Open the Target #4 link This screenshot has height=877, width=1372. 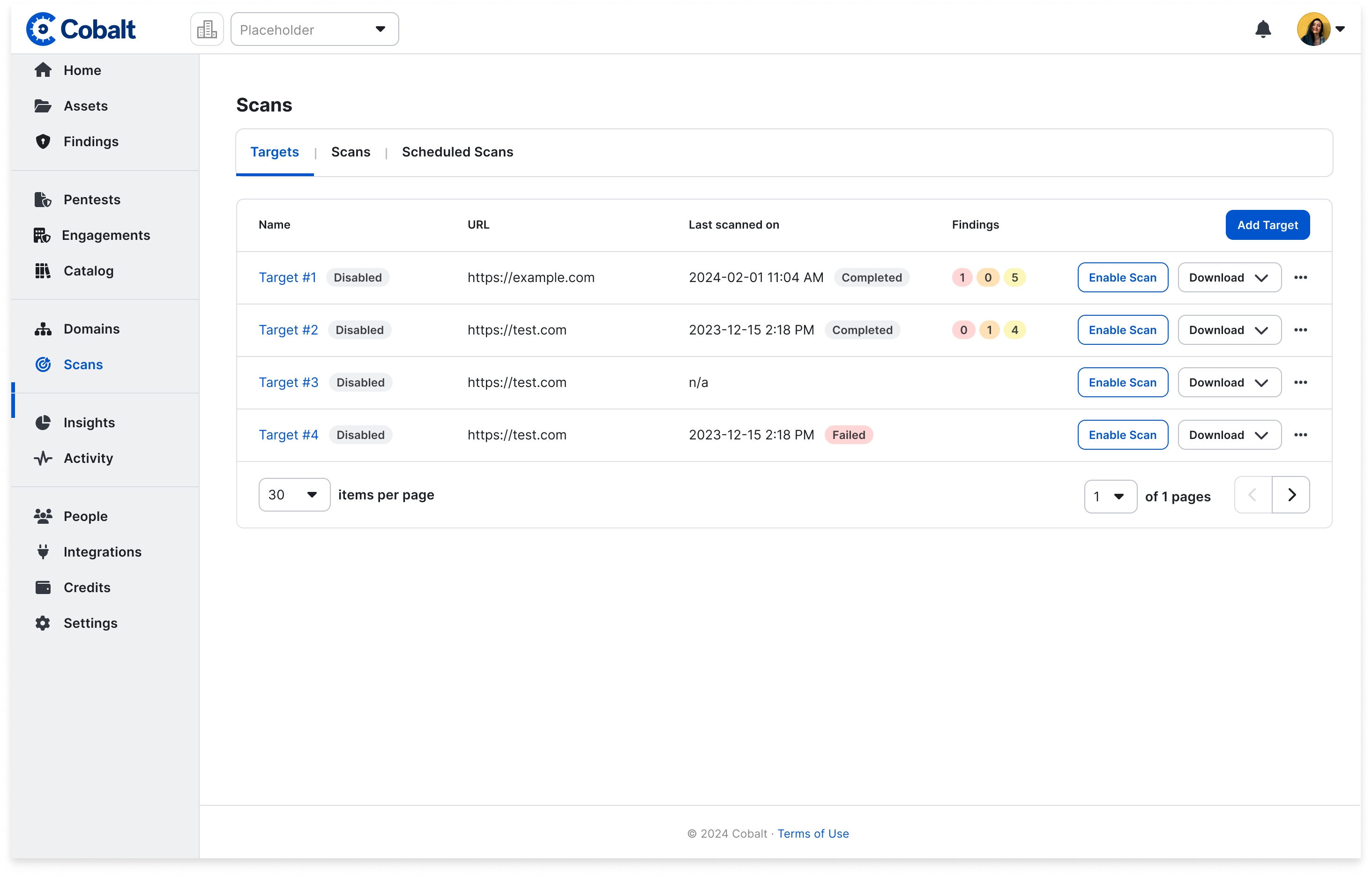pyautogui.click(x=288, y=434)
